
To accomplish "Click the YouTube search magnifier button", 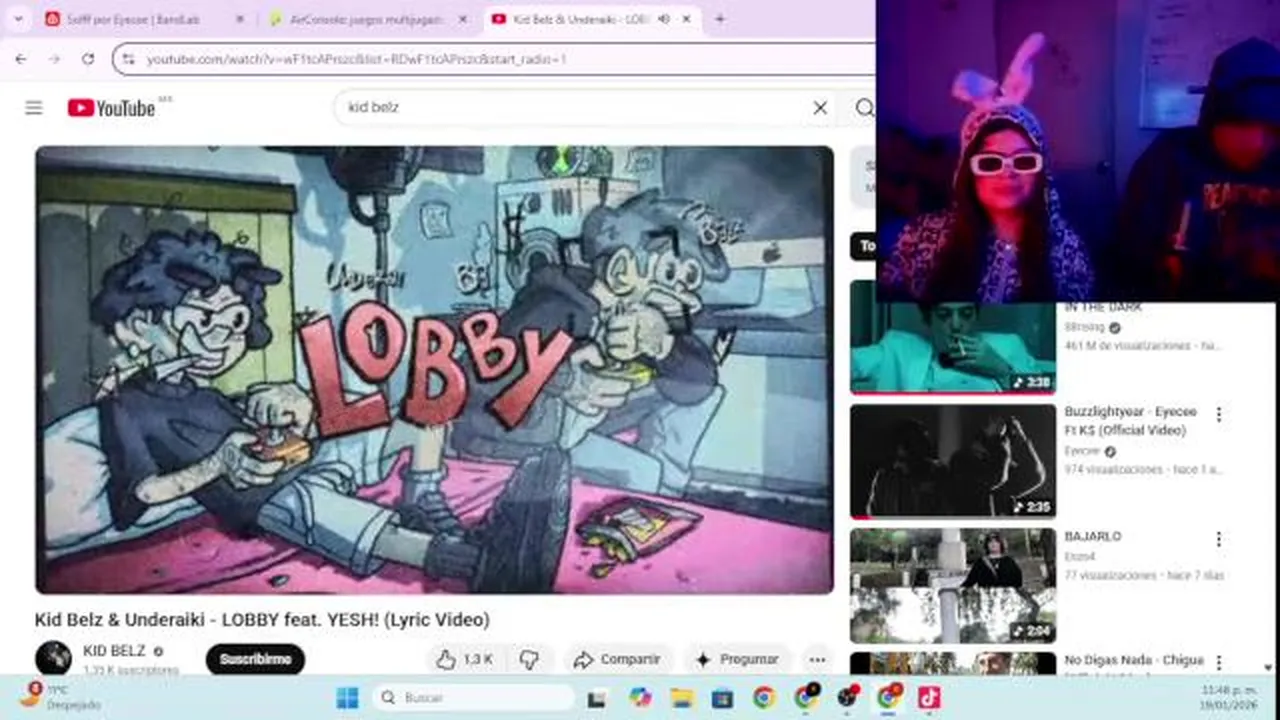I will tap(865, 108).
